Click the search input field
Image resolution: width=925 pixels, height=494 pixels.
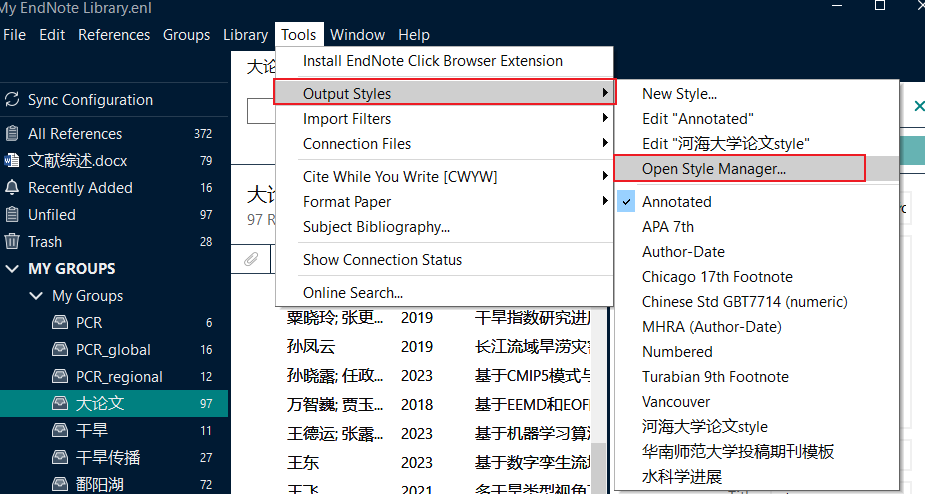261,110
